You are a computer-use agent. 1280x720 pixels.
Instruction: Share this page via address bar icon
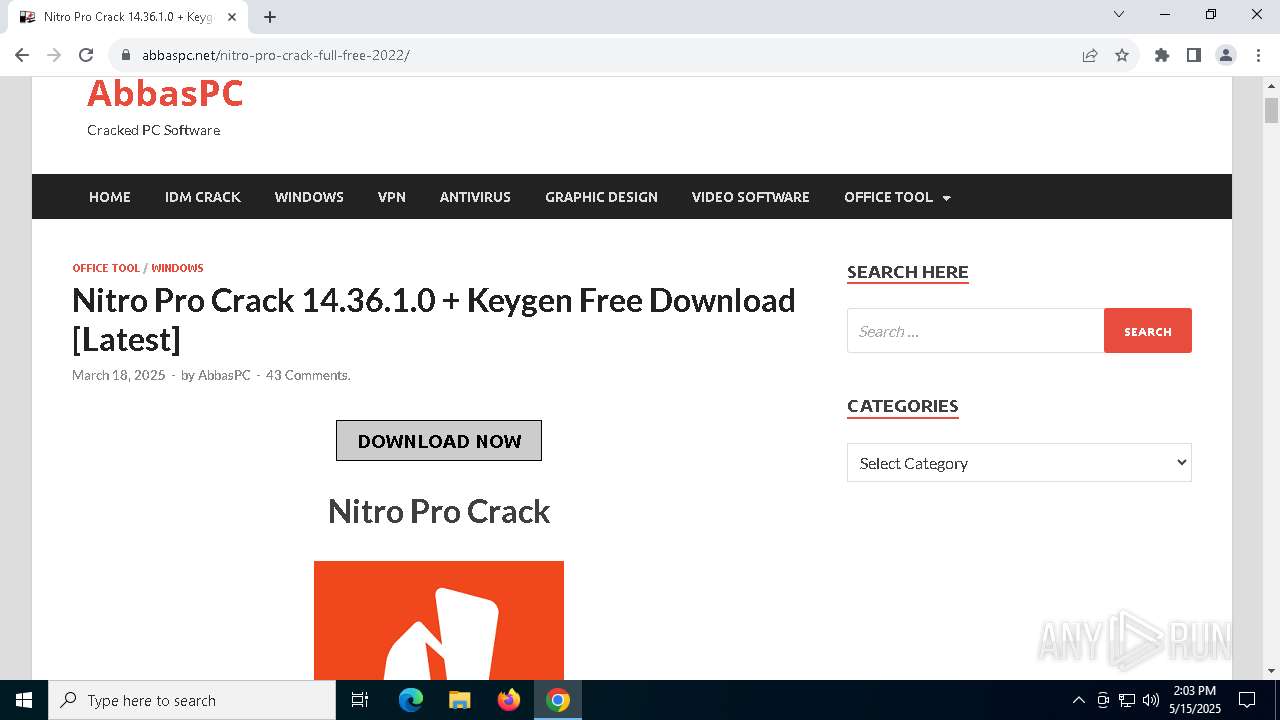pyautogui.click(x=1090, y=55)
